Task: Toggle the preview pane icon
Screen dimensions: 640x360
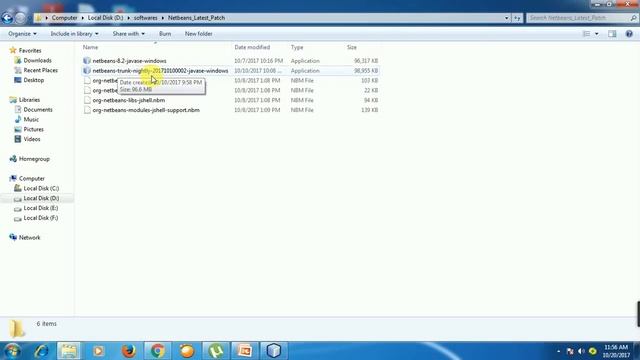Action: click(x=612, y=34)
